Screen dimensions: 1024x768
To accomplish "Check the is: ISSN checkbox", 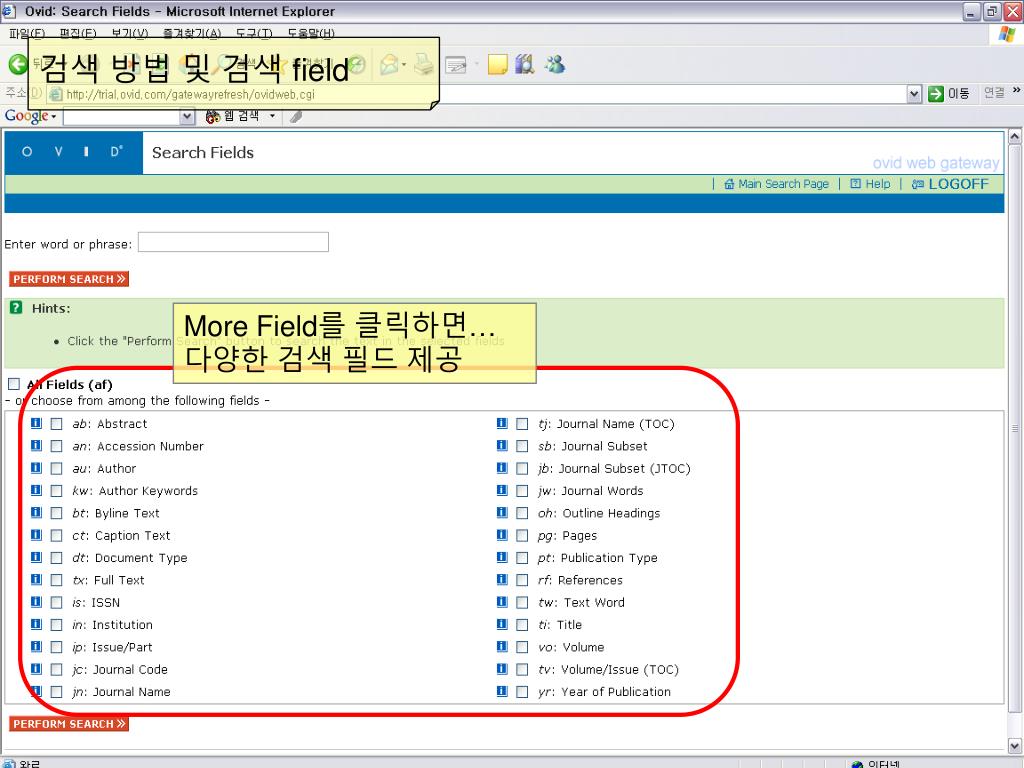I will (x=57, y=602).
